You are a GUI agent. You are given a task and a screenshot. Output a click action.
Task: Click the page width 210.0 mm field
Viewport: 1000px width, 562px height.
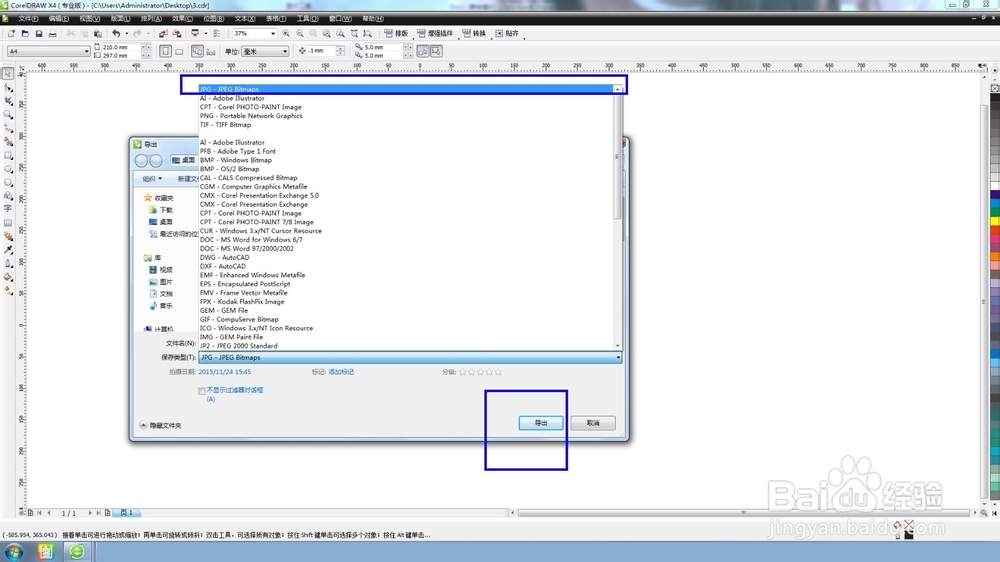[x=121, y=47]
